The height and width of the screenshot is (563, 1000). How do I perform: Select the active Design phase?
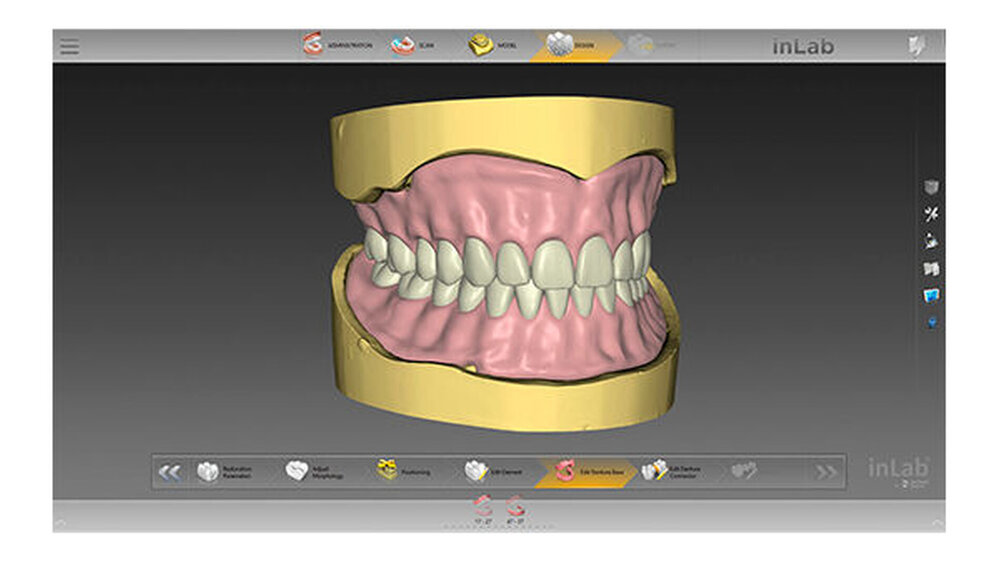571,46
